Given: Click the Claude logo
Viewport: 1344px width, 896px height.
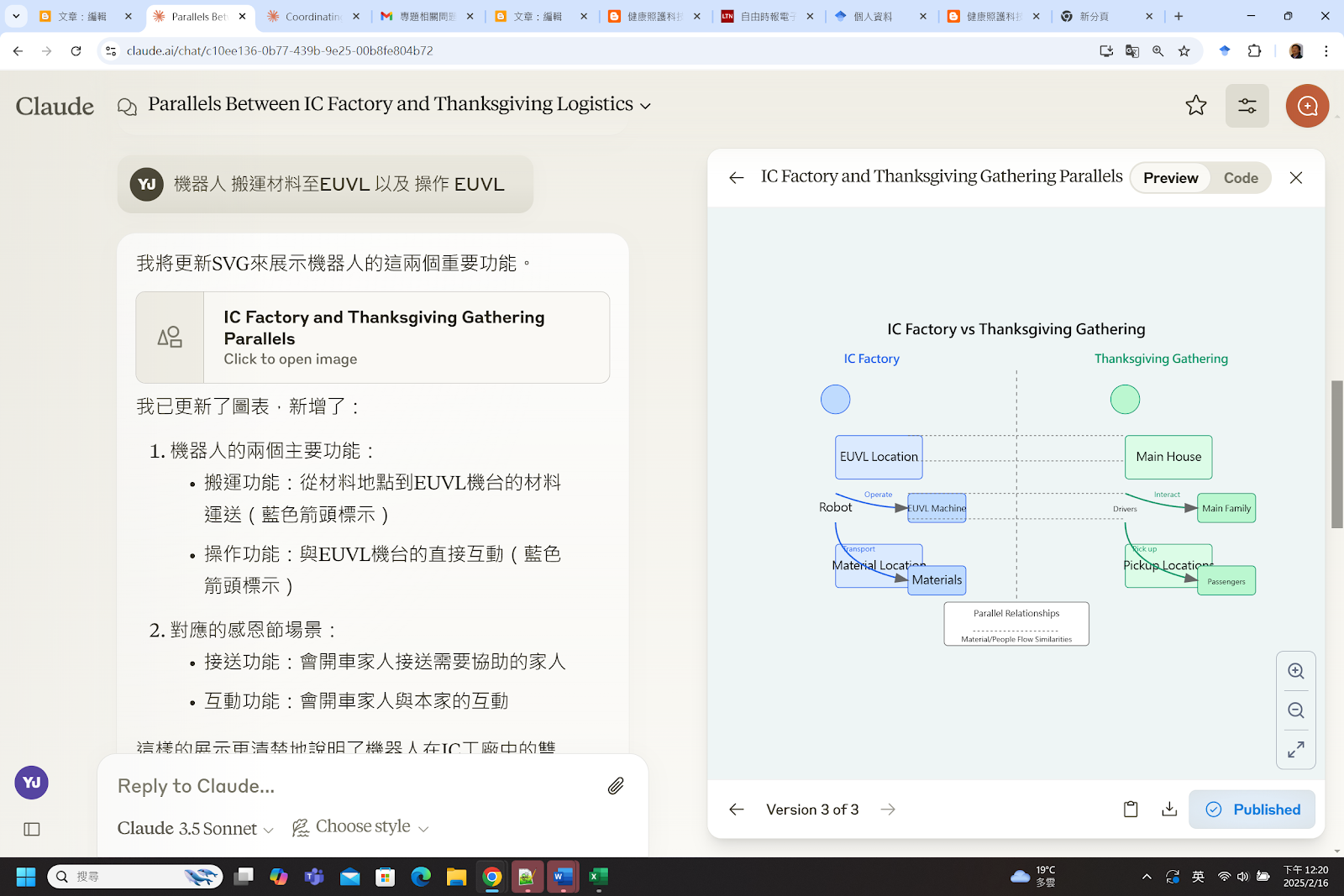Looking at the screenshot, I should pos(55,107).
